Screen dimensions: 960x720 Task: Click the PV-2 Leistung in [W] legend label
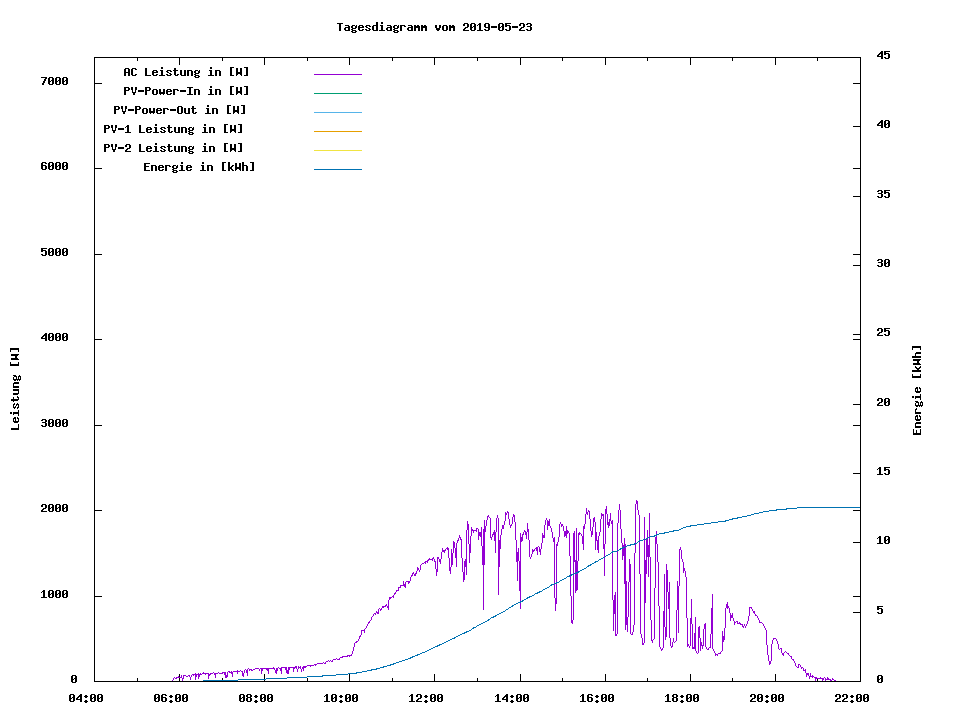click(x=173, y=148)
